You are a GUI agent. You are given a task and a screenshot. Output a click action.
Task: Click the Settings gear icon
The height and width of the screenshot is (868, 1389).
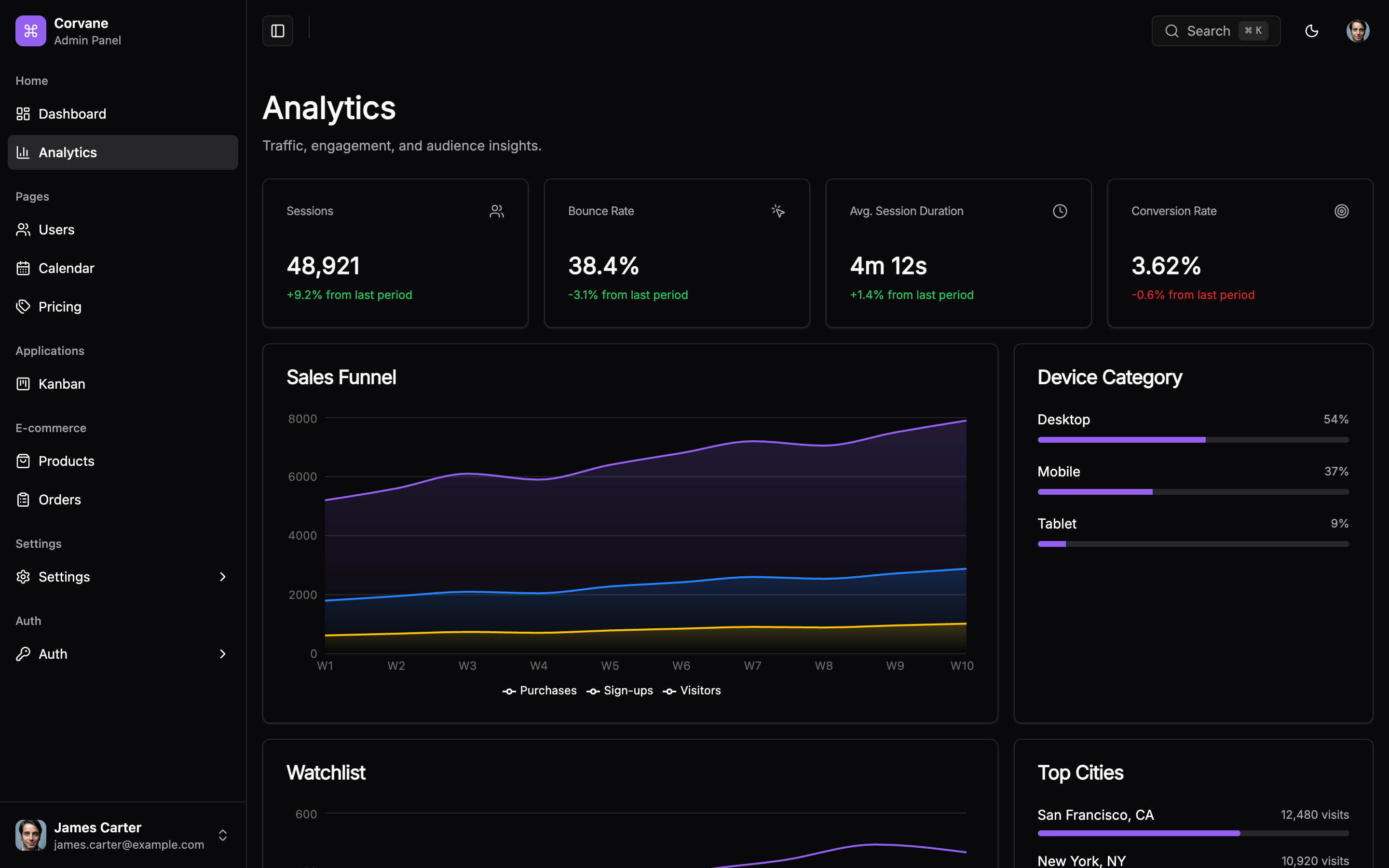(23, 577)
